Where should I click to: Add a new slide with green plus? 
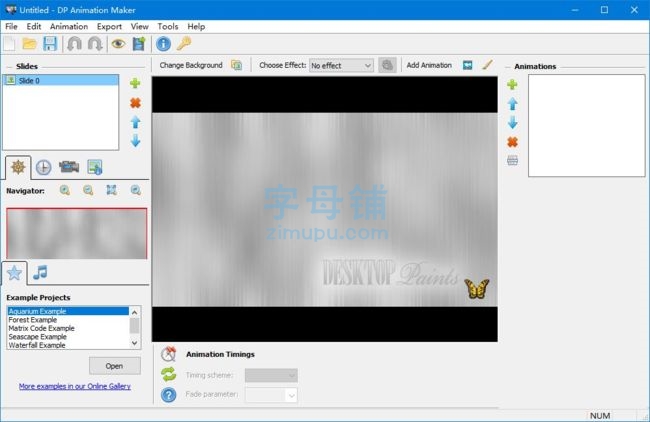135,83
